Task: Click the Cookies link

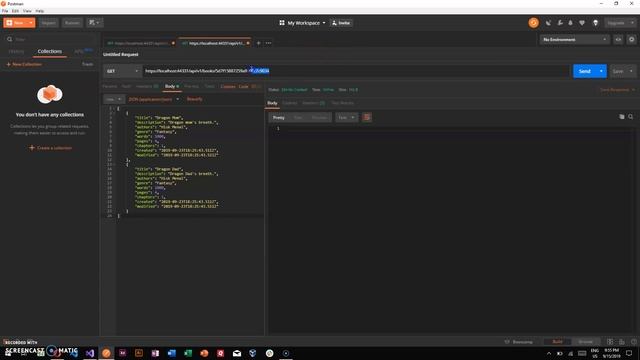Action: click(x=228, y=87)
